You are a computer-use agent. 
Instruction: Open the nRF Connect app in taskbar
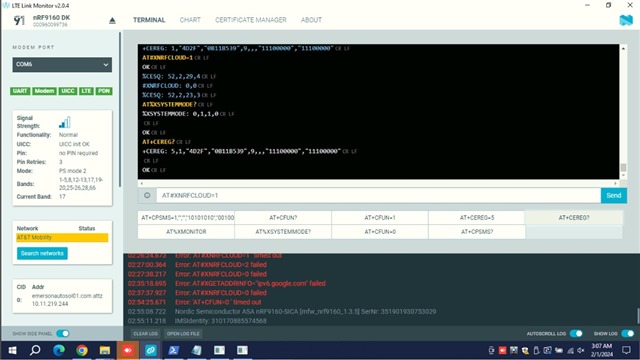[151, 350]
